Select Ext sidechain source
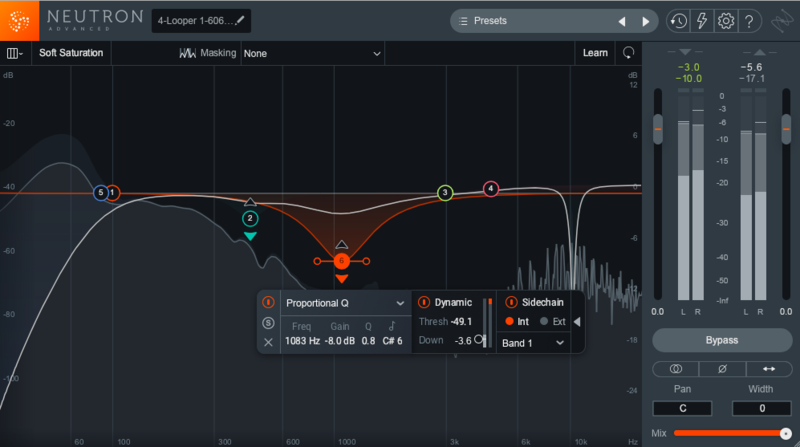The width and height of the screenshot is (800, 447). (544, 321)
